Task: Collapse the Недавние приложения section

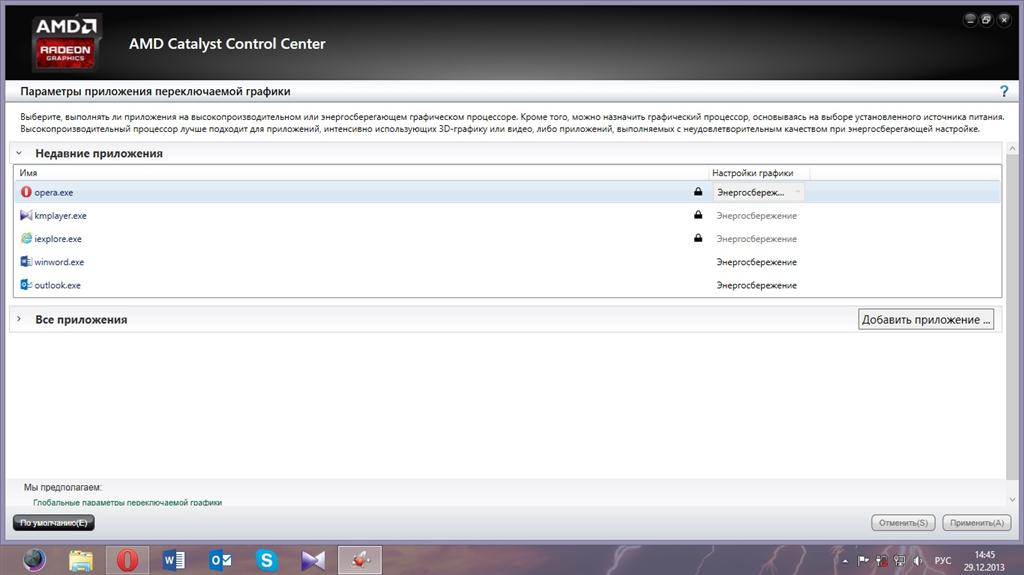Action: (x=19, y=153)
